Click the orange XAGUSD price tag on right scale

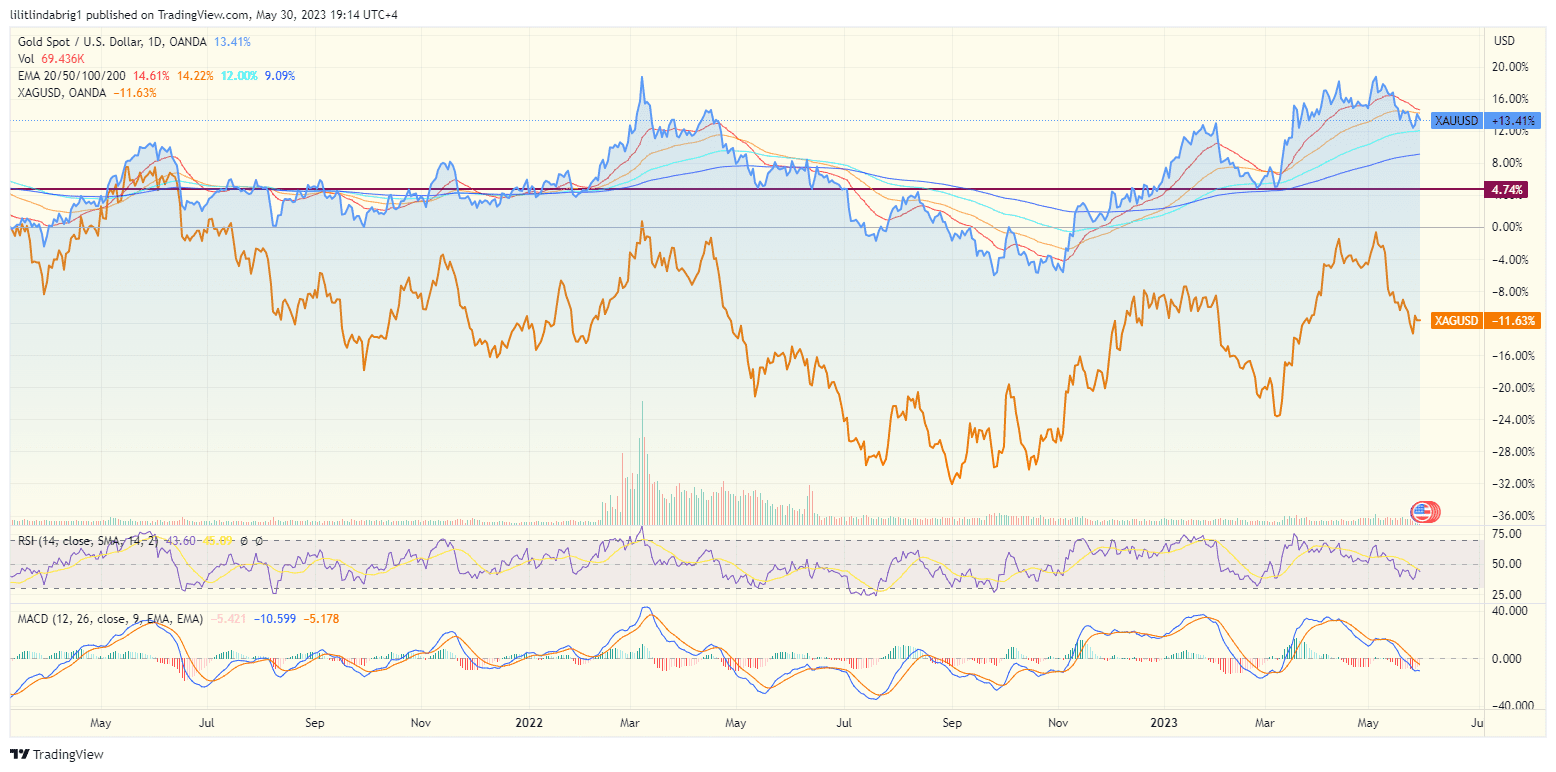pos(1455,321)
